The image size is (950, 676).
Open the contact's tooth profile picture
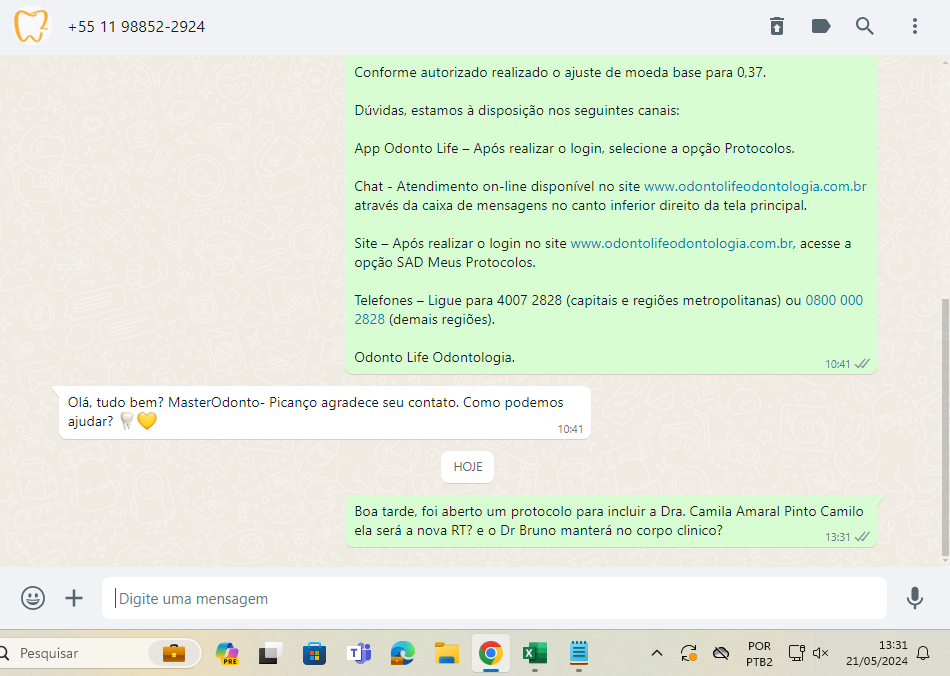(x=31, y=26)
